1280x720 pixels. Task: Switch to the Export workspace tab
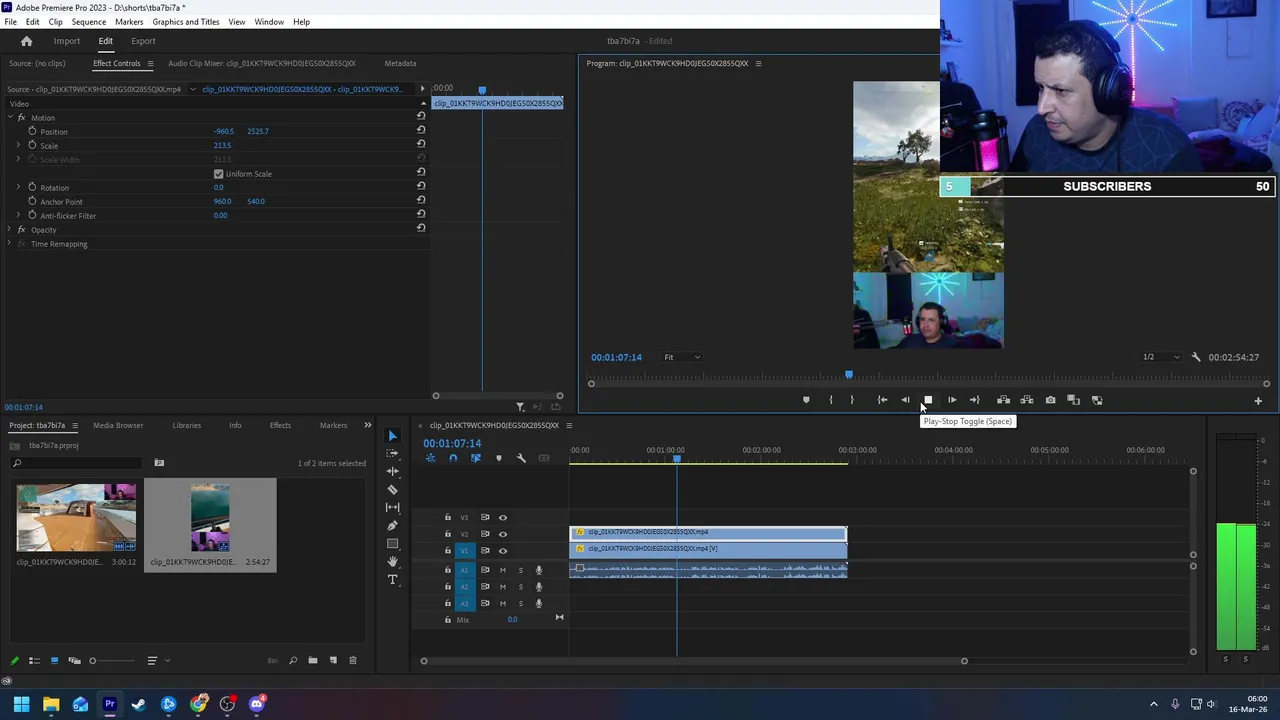pyautogui.click(x=143, y=41)
